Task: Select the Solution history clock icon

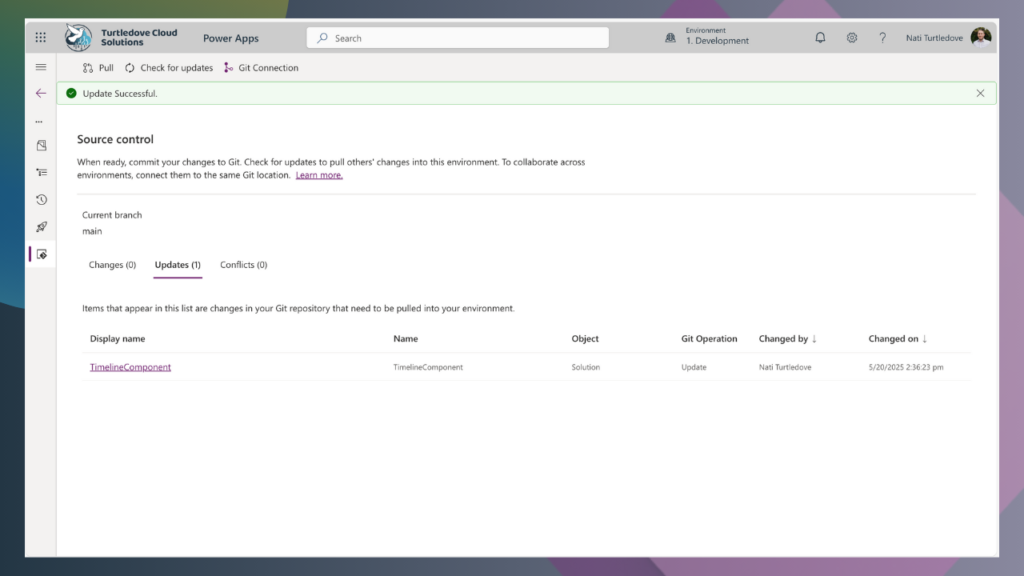Action: coord(40,199)
